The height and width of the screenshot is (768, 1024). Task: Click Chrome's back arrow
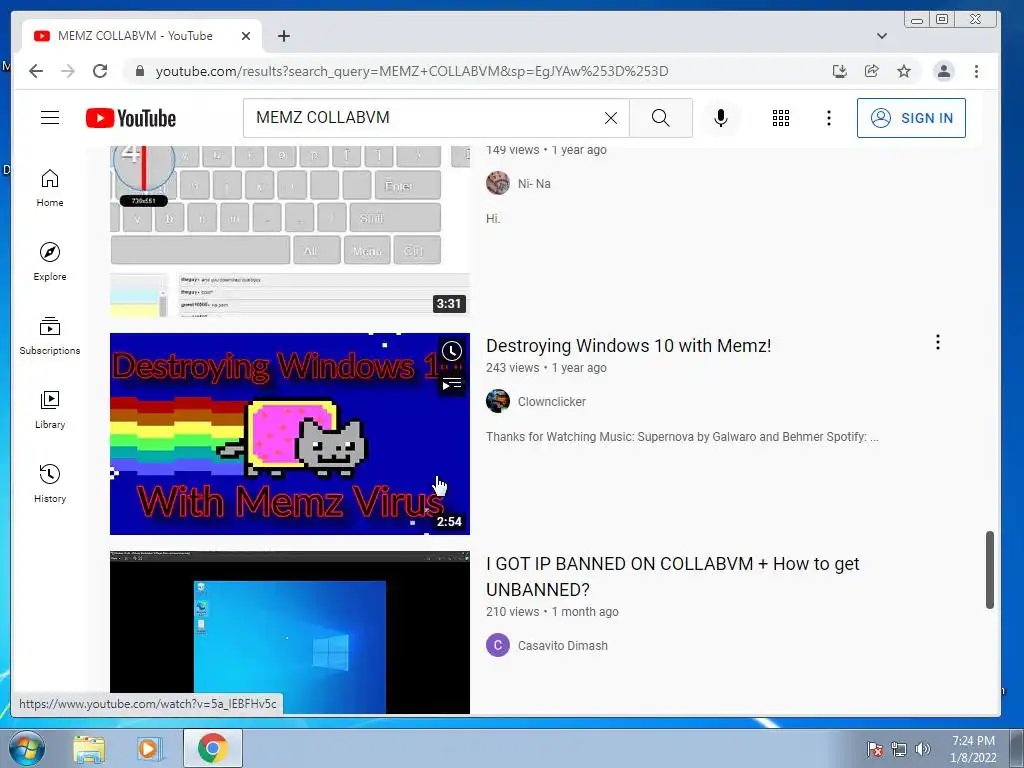tap(36, 71)
